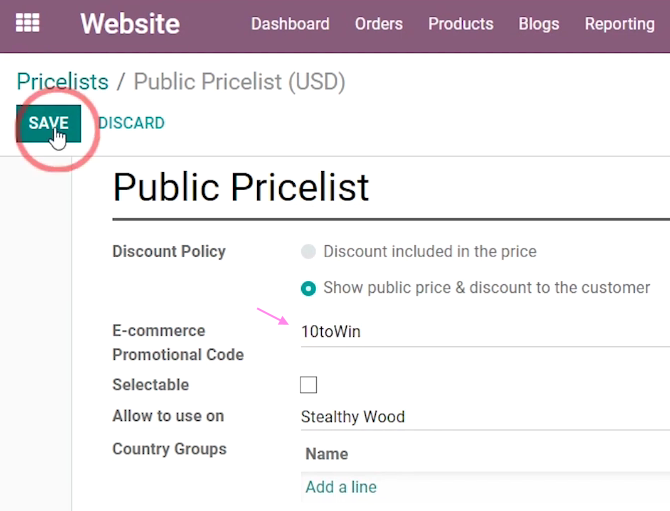Sort Country Groups by Name column
The height and width of the screenshot is (511, 670).
pos(327,454)
